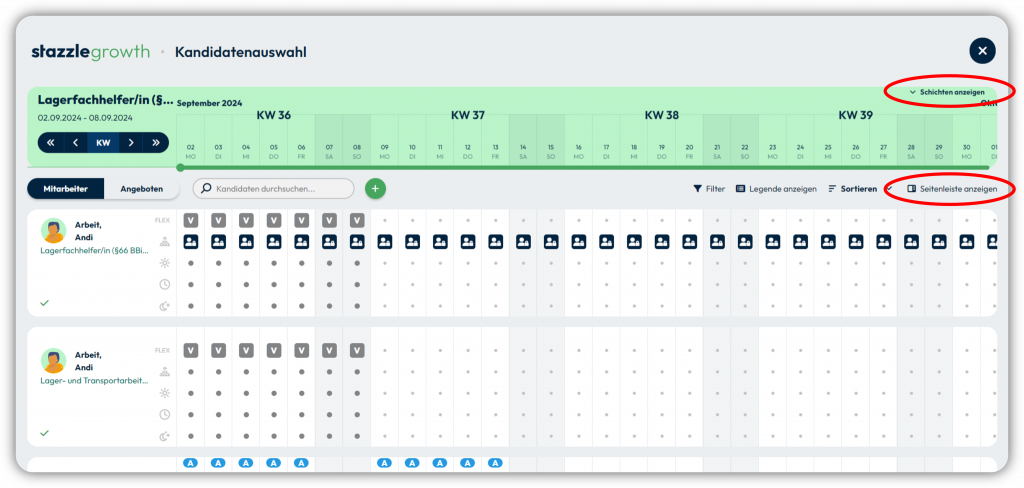This screenshot has width=1024, height=488.
Task: Select the KW 36 week header
Action: [274, 116]
